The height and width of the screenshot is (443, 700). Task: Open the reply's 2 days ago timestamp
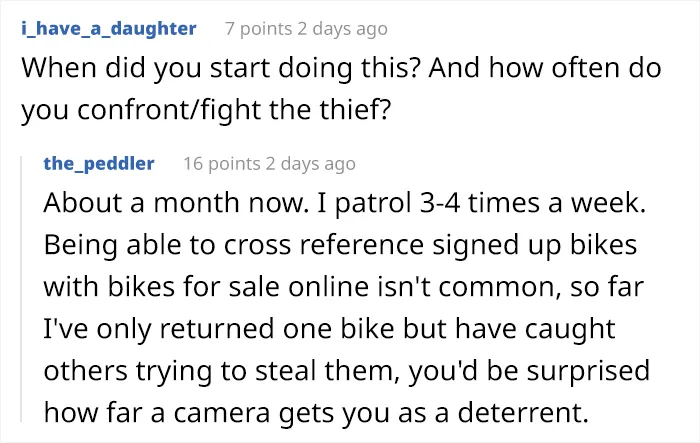(x=310, y=163)
